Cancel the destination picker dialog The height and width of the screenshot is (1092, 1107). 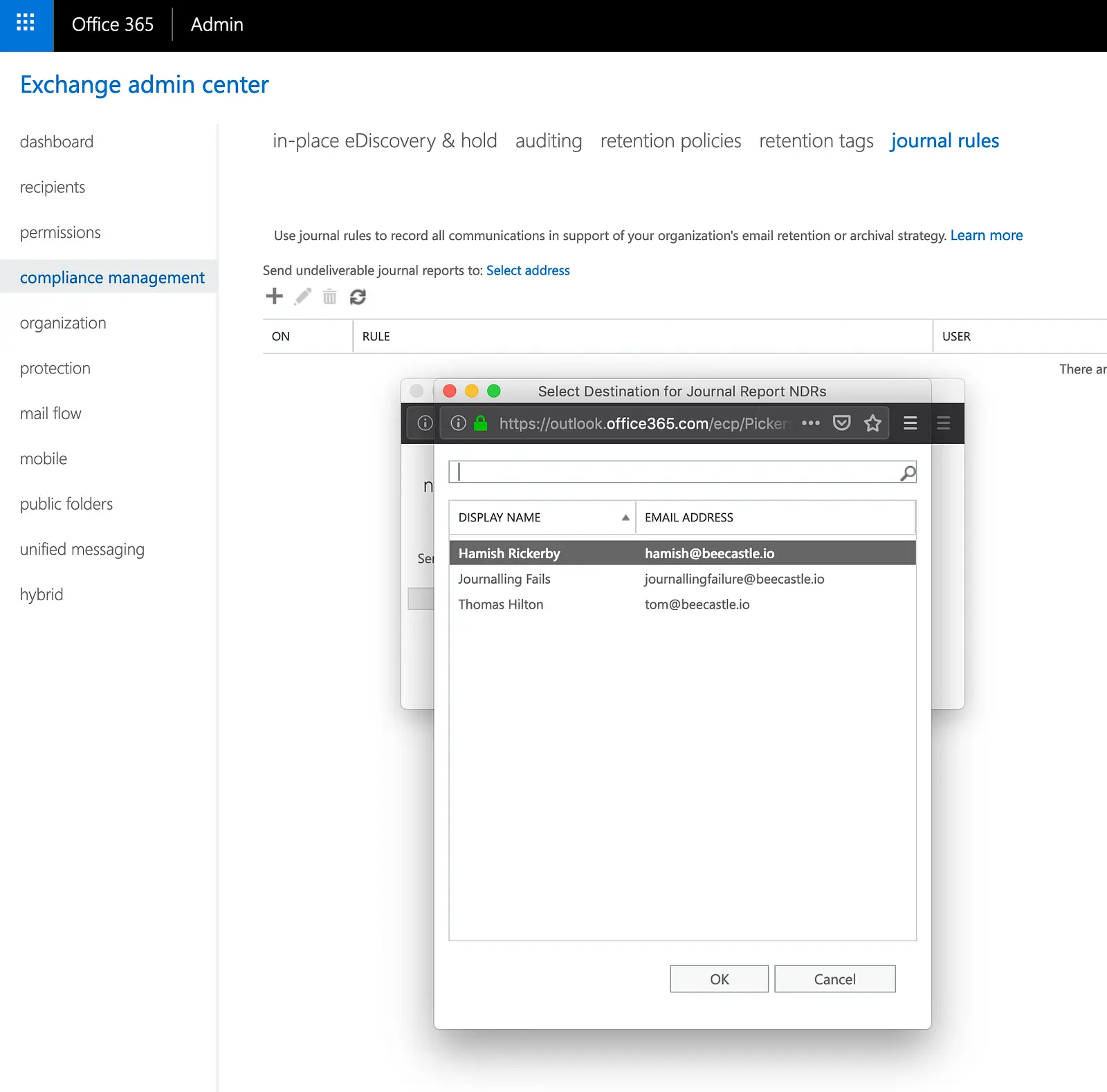point(835,979)
